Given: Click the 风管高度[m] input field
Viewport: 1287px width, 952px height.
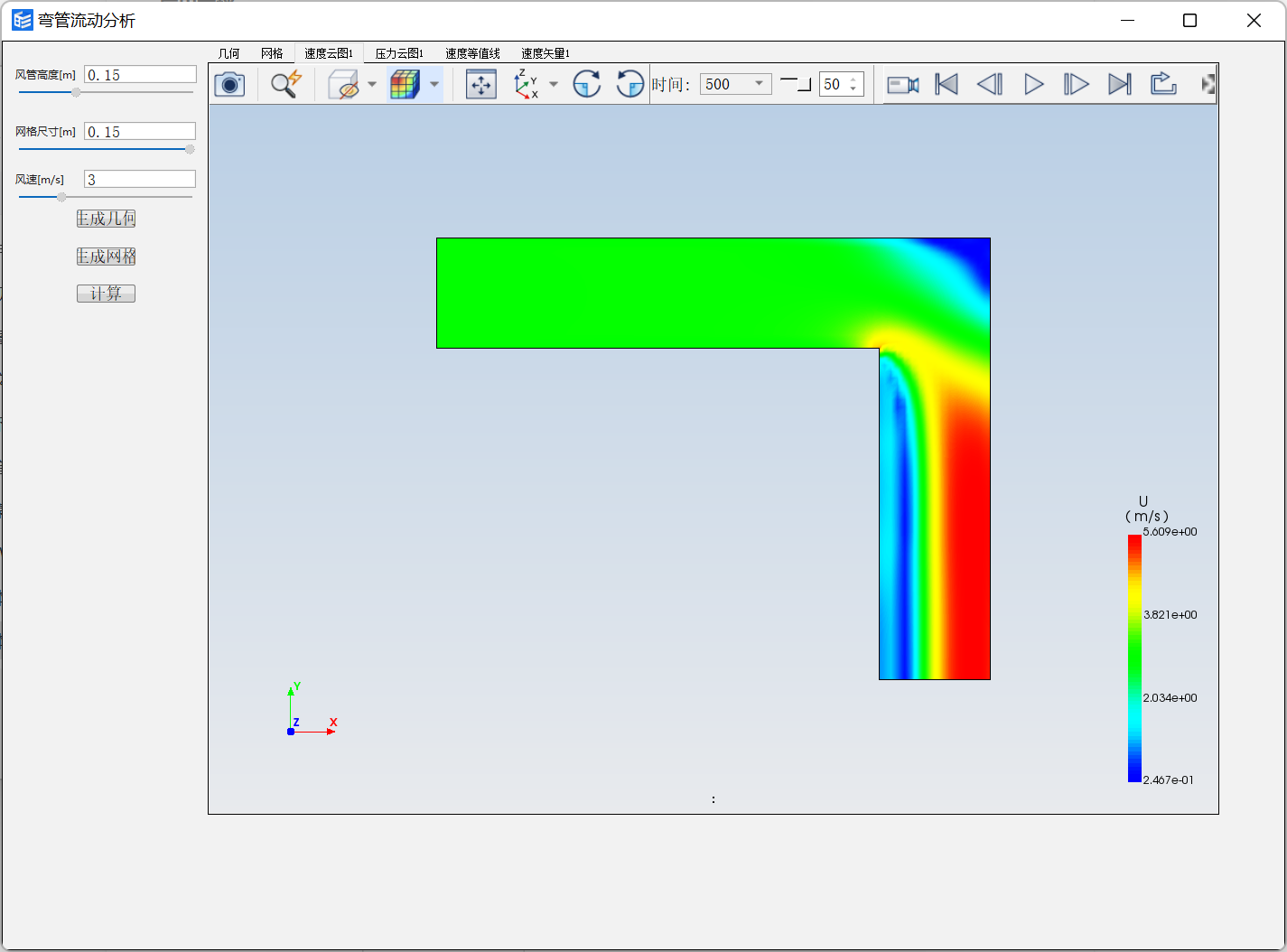Looking at the screenshot, I should (140, 75).
